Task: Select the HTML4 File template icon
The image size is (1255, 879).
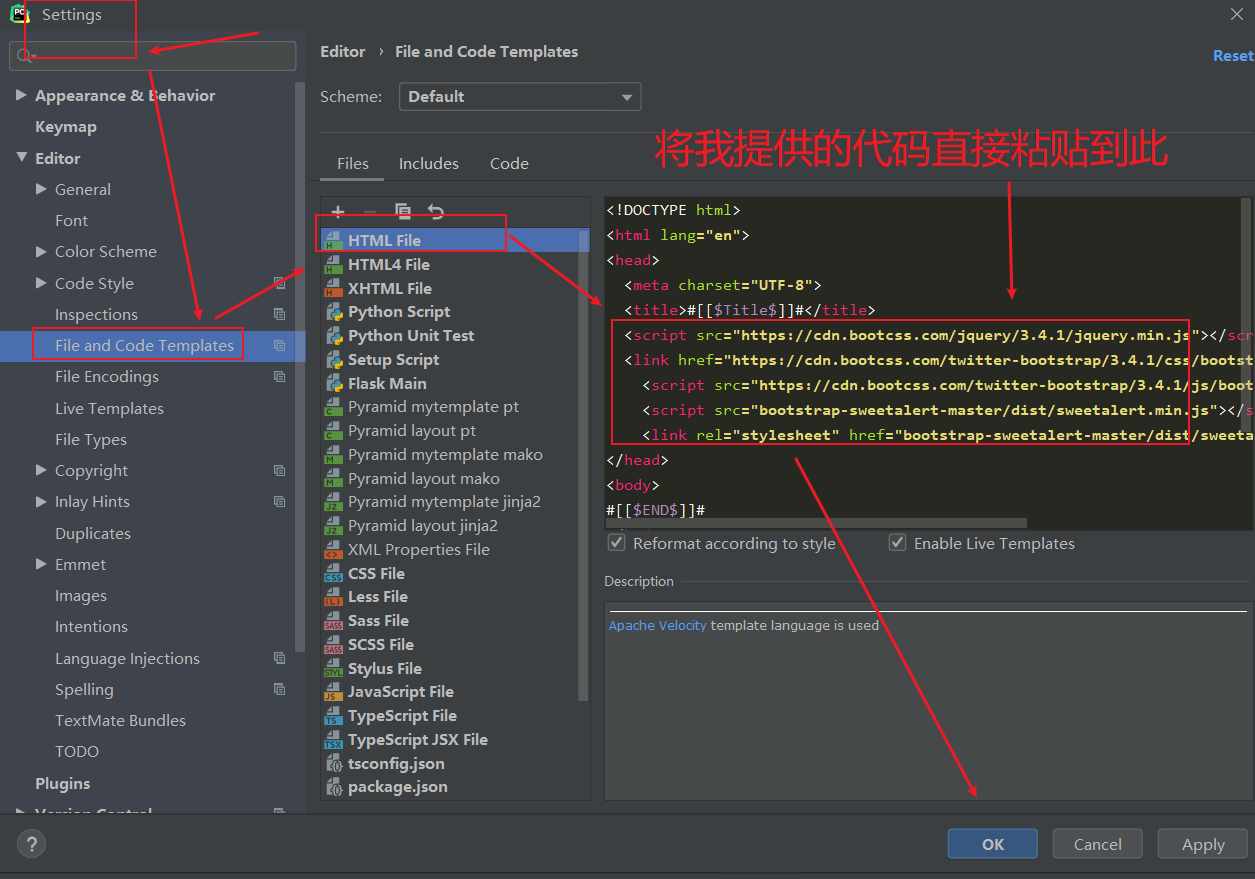Action: [x=333, y=265]
